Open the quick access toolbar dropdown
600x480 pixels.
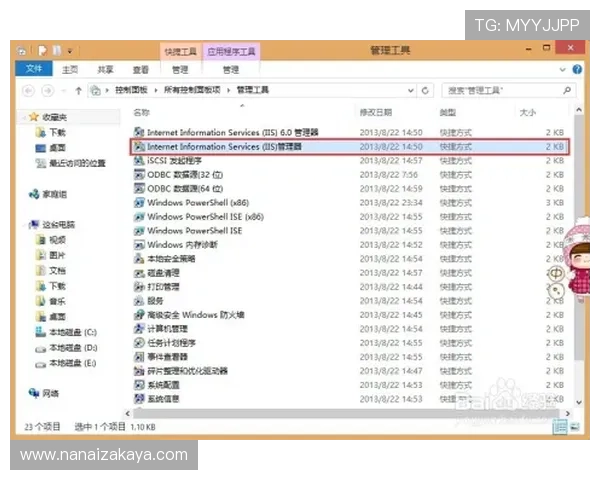(x=70, y=51)
